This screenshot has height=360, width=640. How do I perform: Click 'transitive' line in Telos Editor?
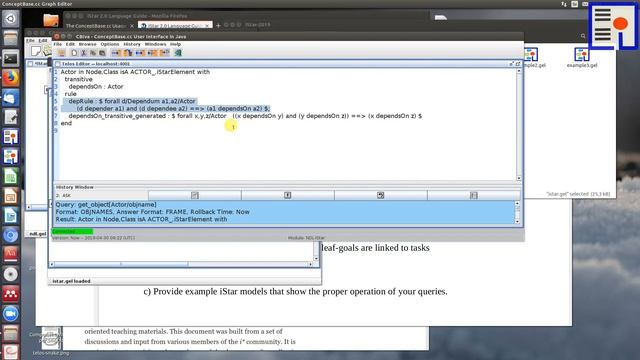tap(78, 79)
